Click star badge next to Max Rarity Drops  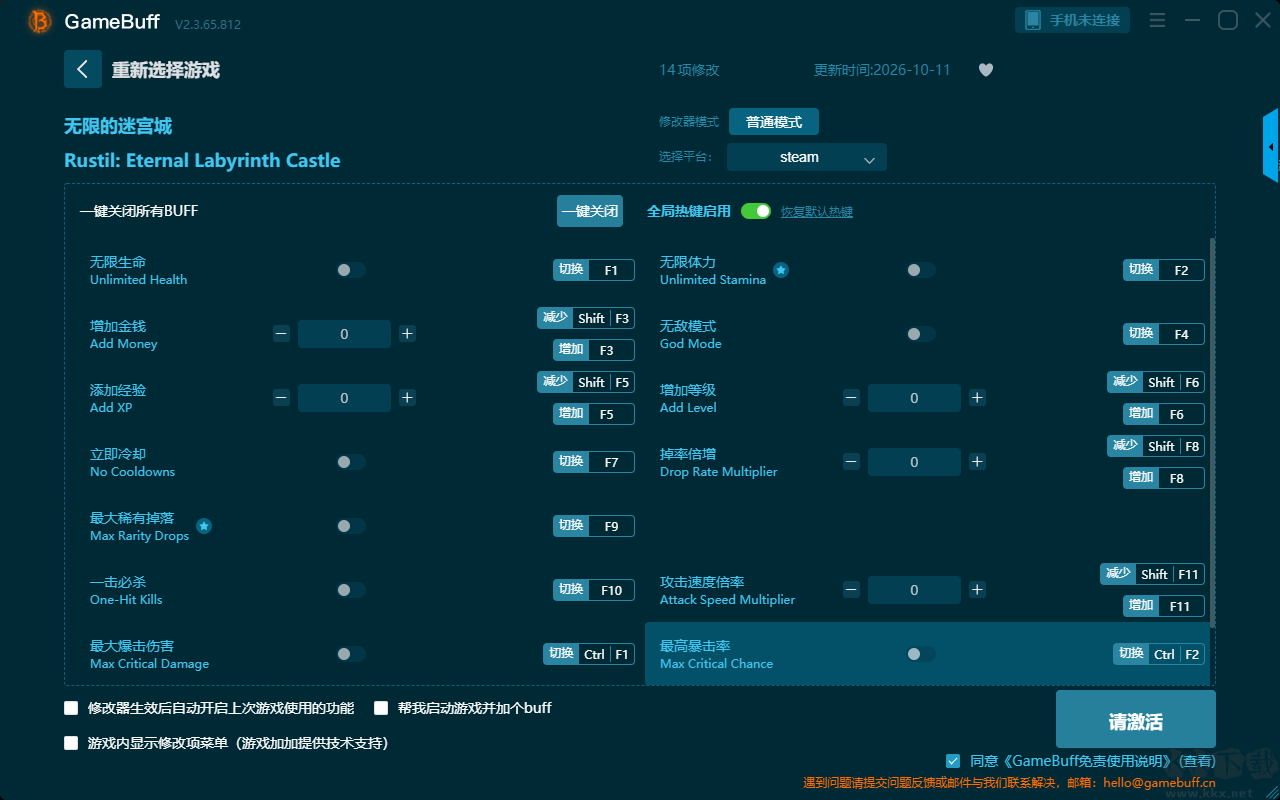(x=204, y=526)
